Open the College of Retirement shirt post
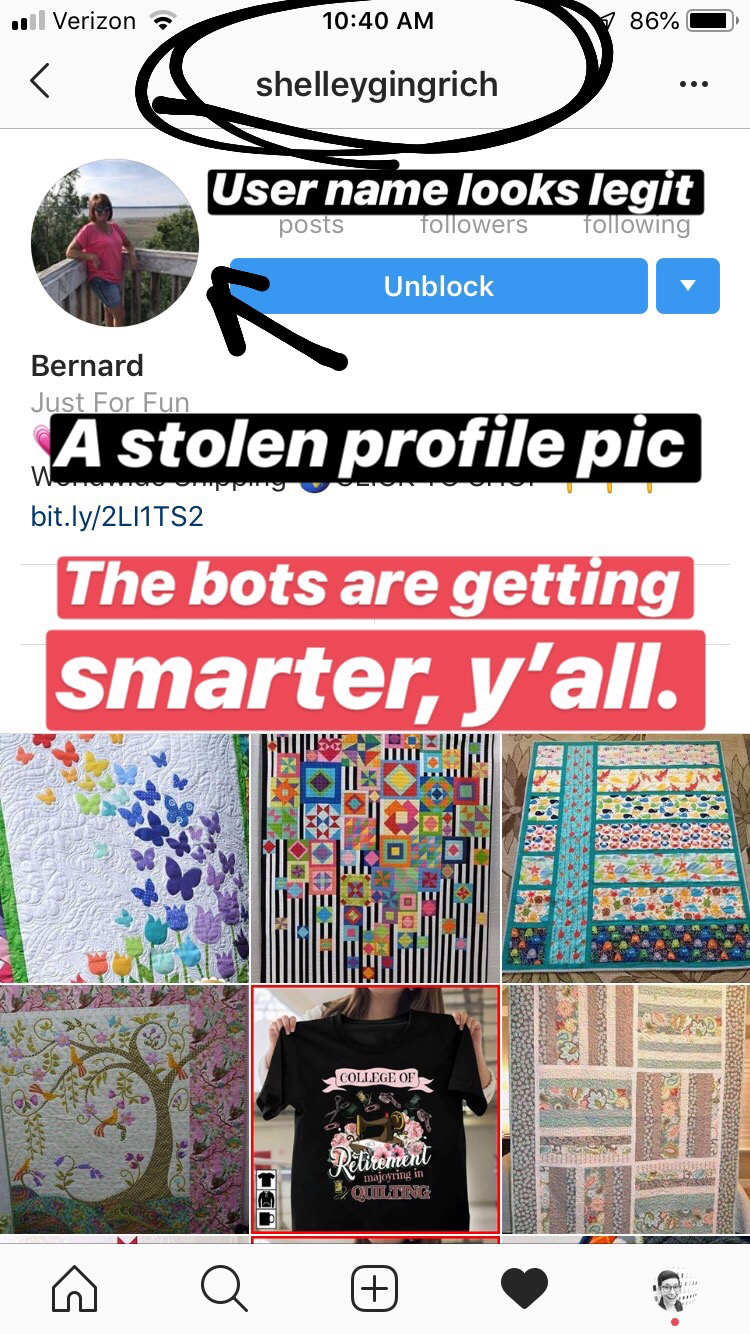 click(x=375, y=1110)
